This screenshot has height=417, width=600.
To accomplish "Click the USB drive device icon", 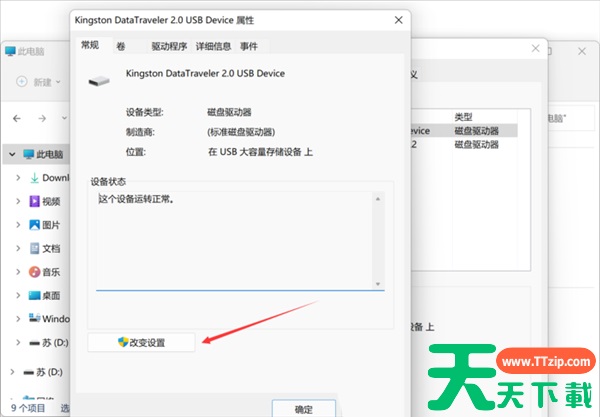I will [99, 81].
